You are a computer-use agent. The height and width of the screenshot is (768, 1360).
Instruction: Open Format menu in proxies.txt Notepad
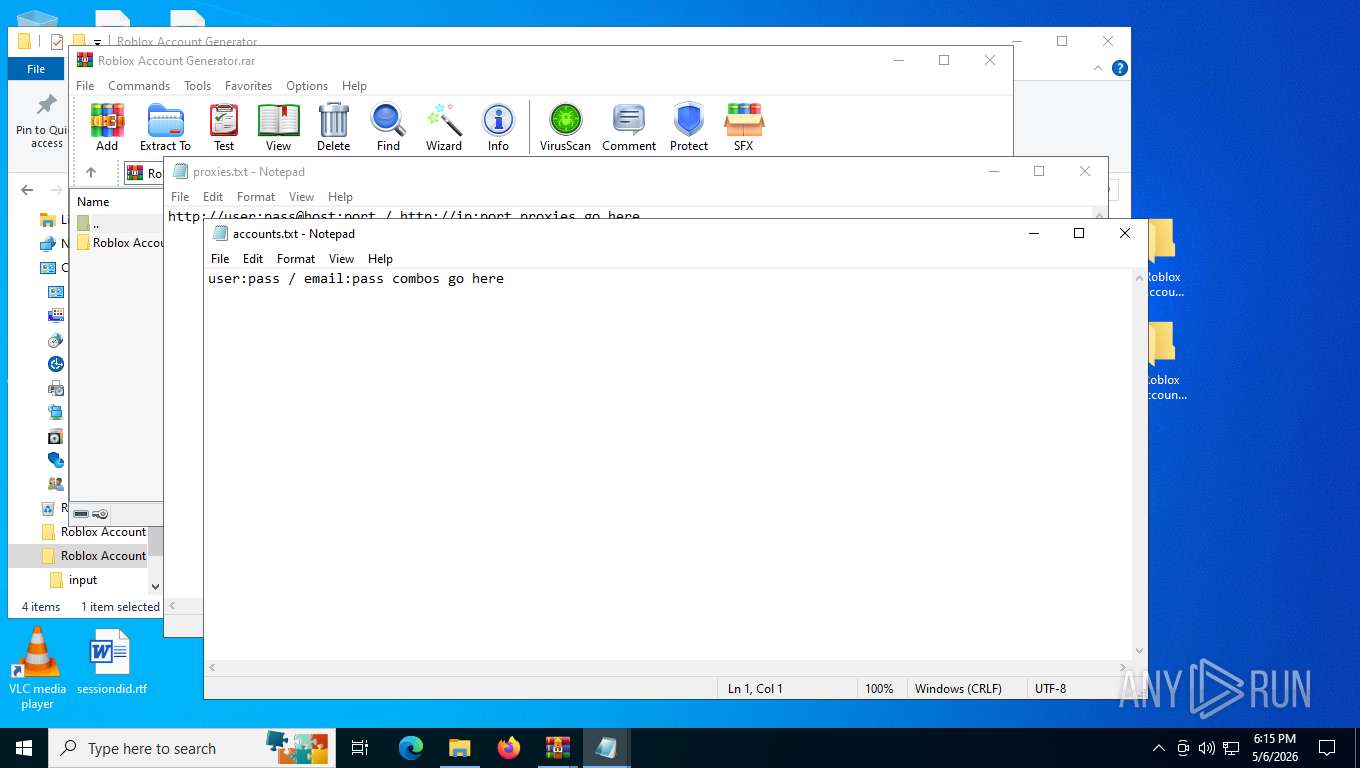click(x=256, y=197)
